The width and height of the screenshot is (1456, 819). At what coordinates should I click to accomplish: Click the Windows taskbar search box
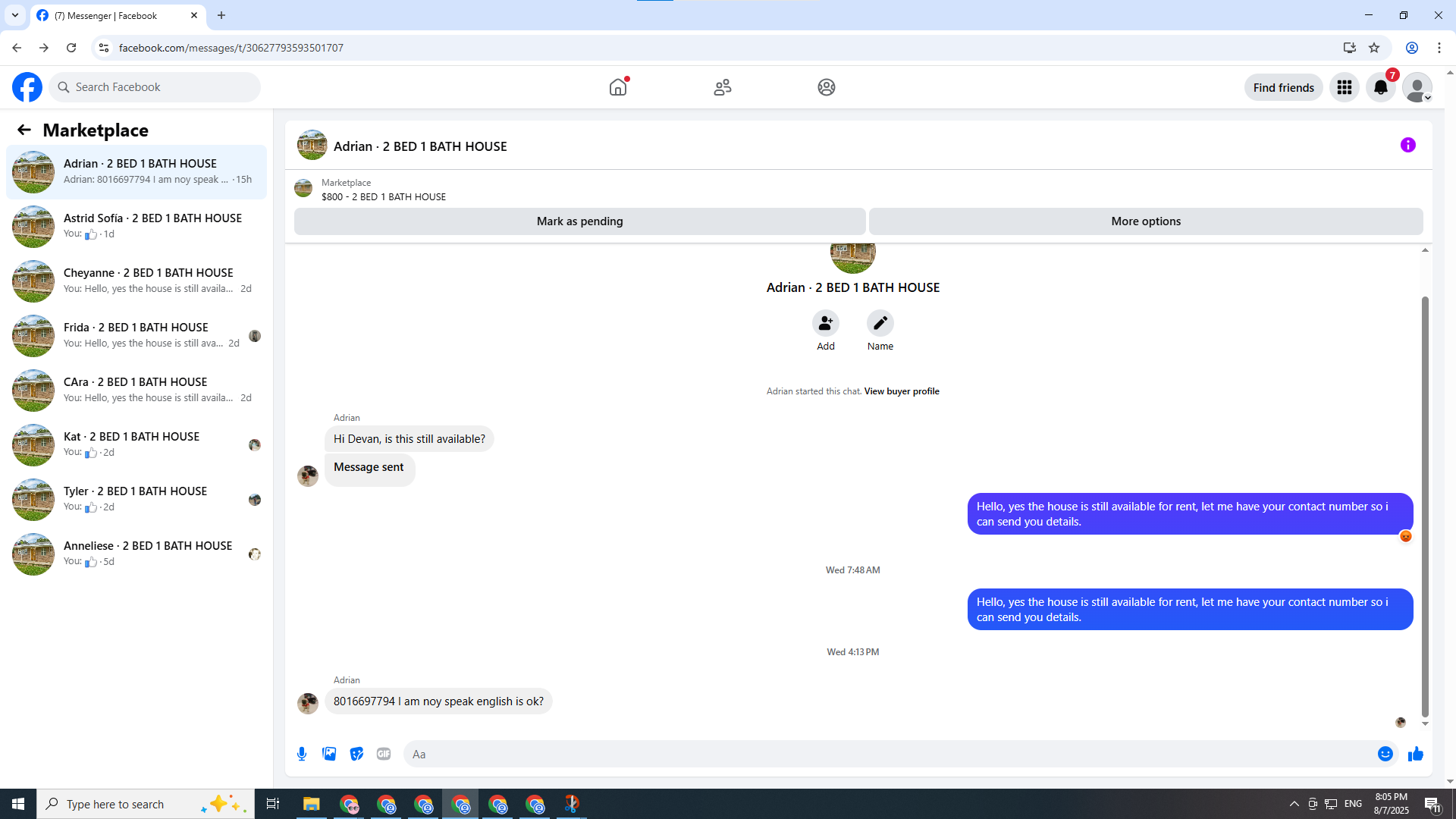coord(146,804)
